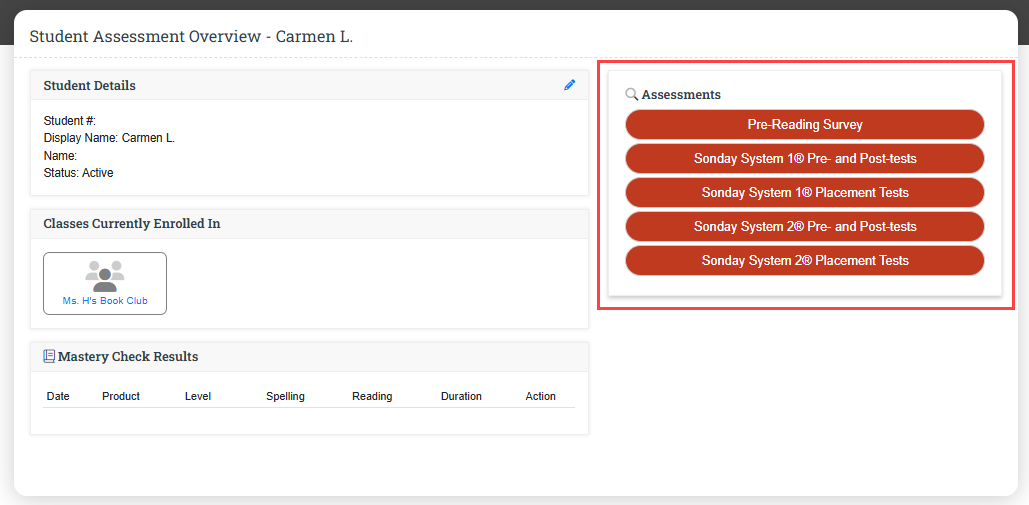Click the Status: Active text
The height and width of the screenshot is (505, 1029).
[x=79, y=173]
